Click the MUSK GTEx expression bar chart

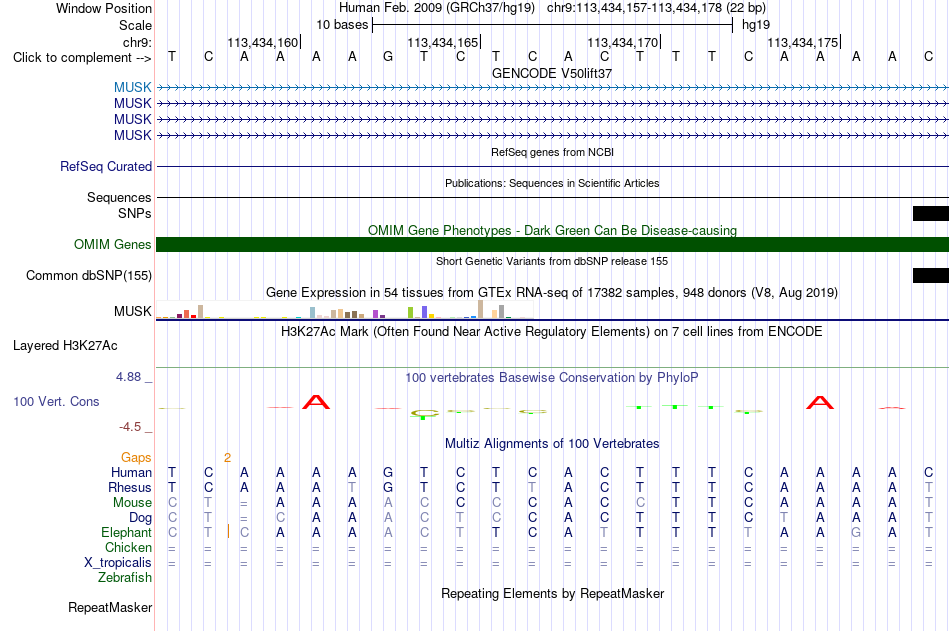344,311
